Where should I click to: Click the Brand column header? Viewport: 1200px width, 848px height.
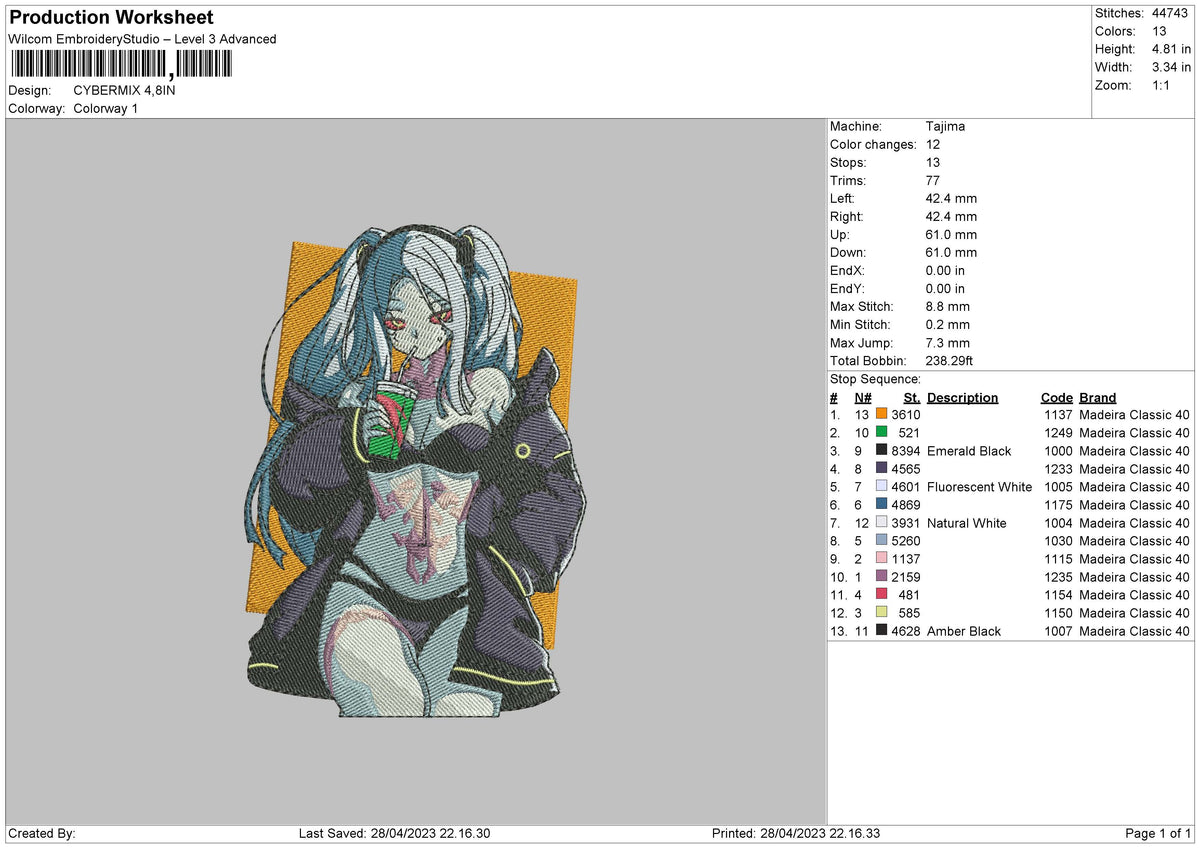click(x=1098, y=397)
